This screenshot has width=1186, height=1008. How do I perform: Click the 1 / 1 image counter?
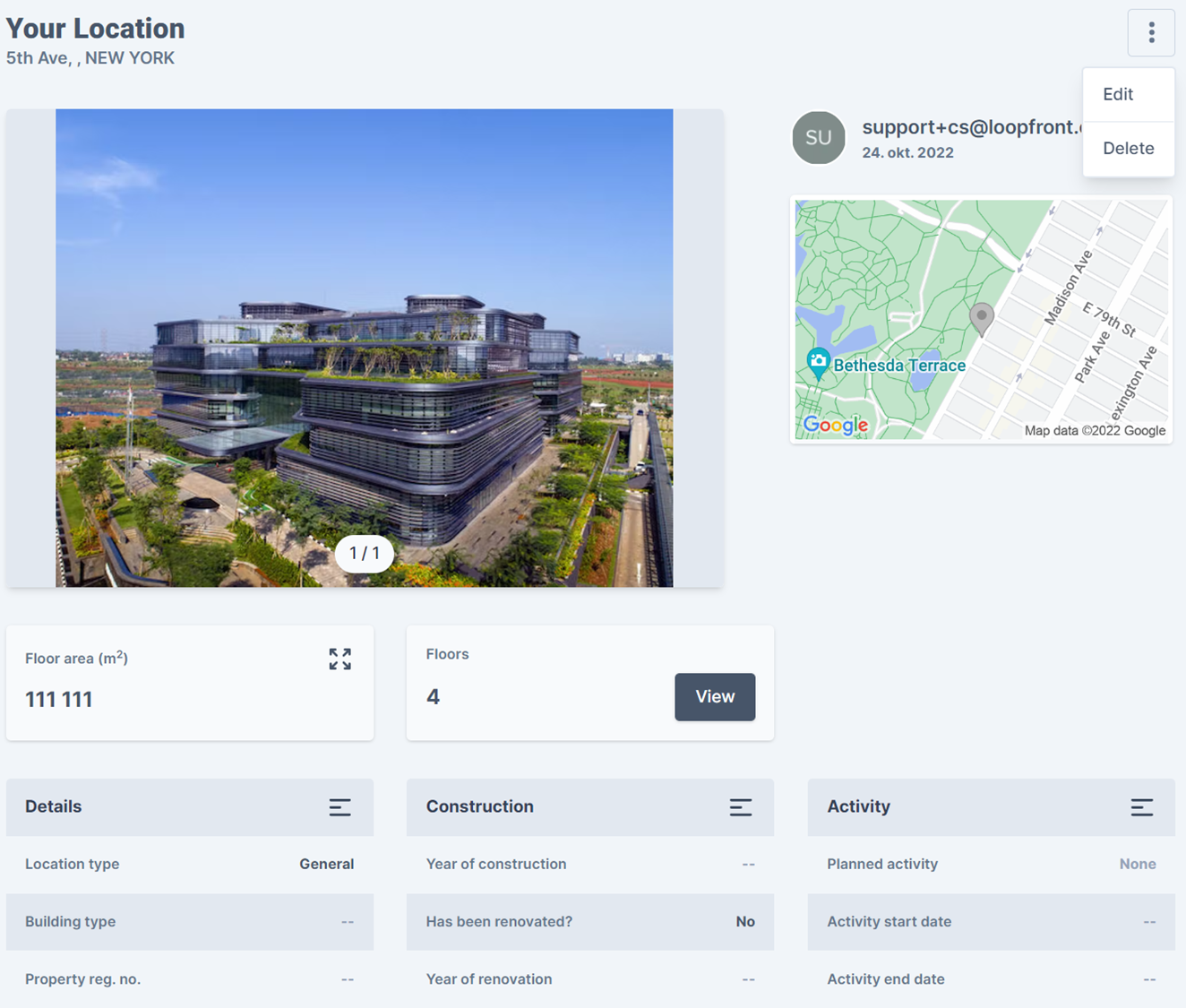(364, 554)
